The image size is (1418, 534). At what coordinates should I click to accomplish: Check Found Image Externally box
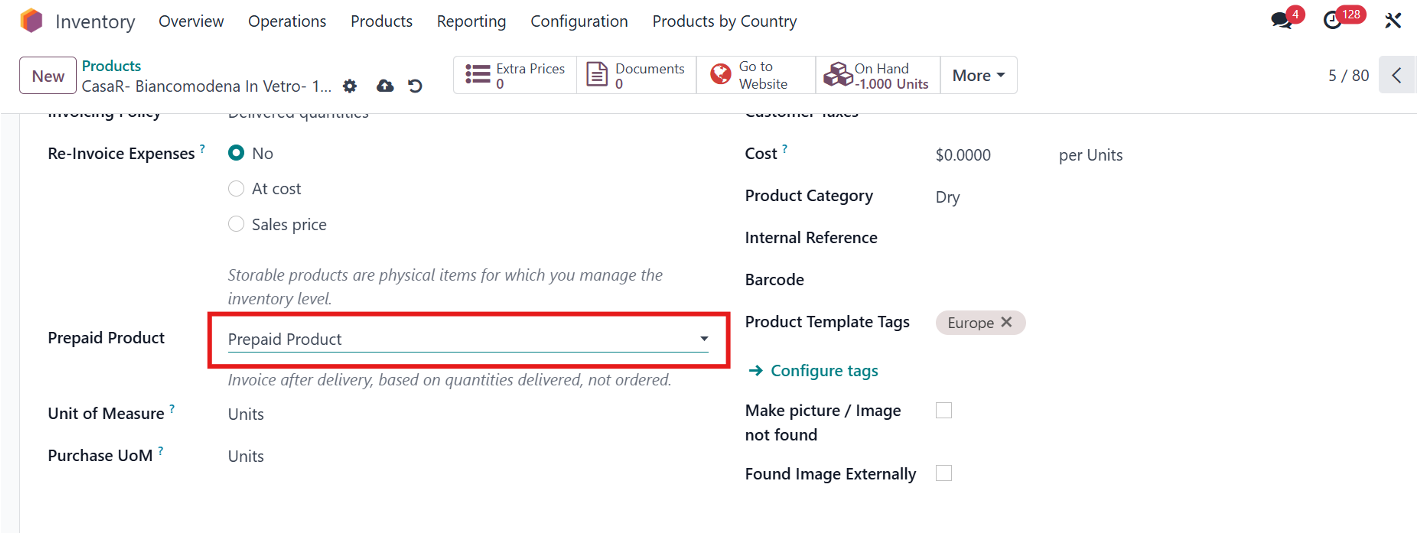[944, 473]
